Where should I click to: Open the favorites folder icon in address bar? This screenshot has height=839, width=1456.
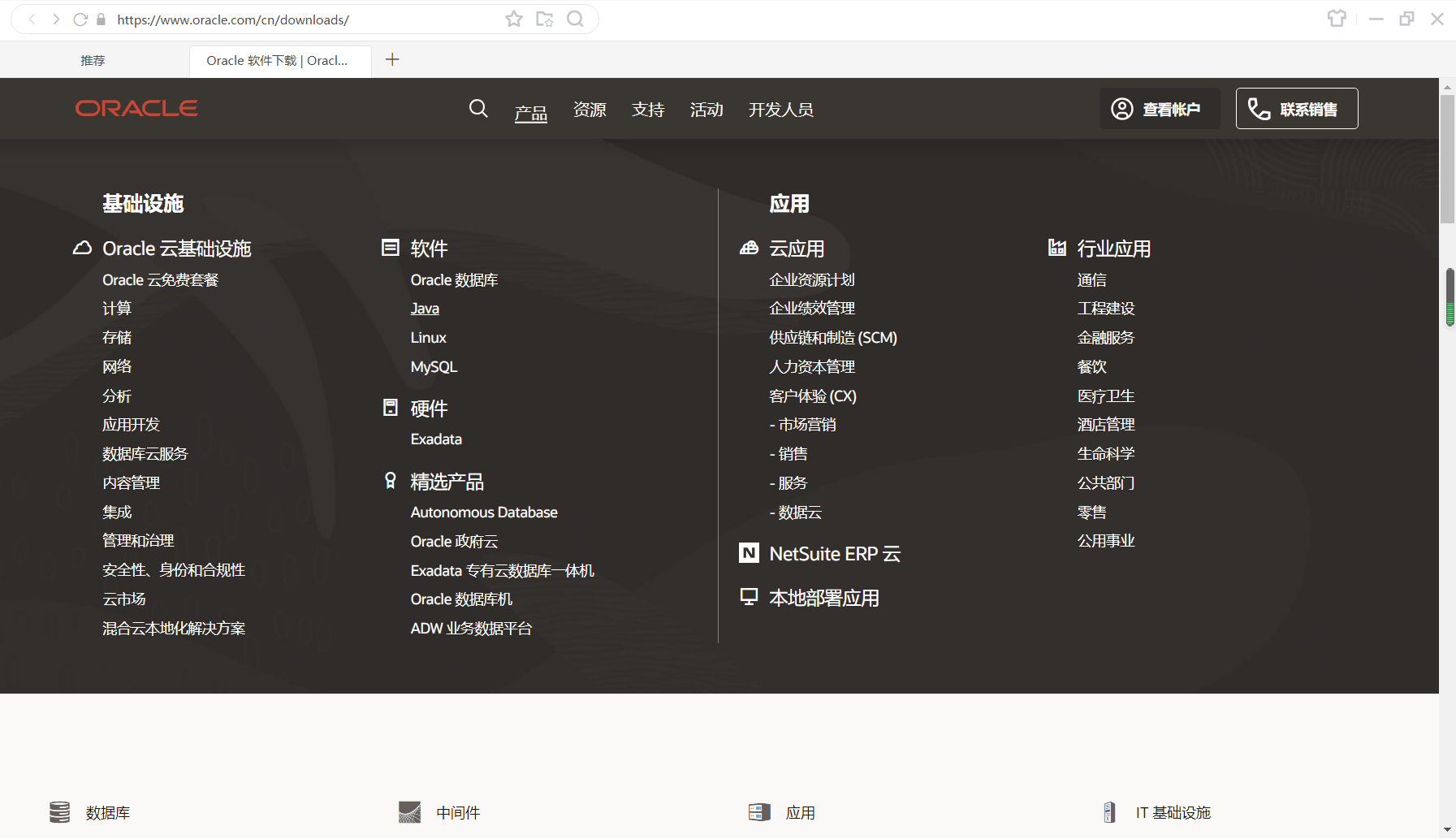(x=545, y=19)
